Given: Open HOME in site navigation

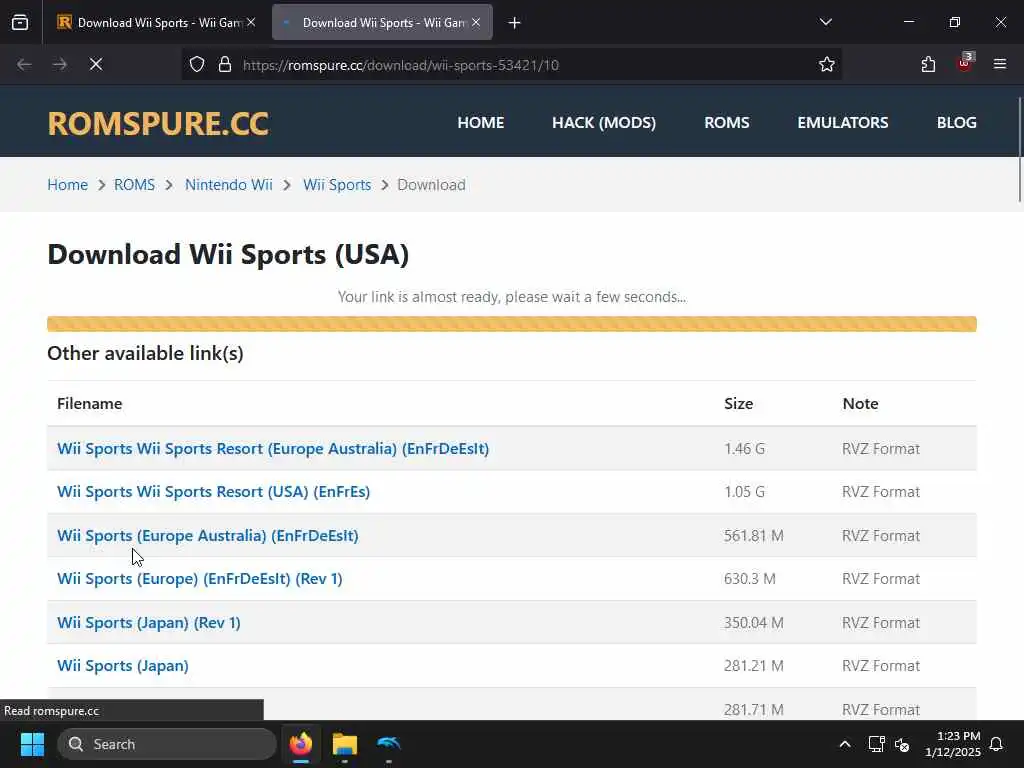Looking at the screenshot, I should (481, 122).
